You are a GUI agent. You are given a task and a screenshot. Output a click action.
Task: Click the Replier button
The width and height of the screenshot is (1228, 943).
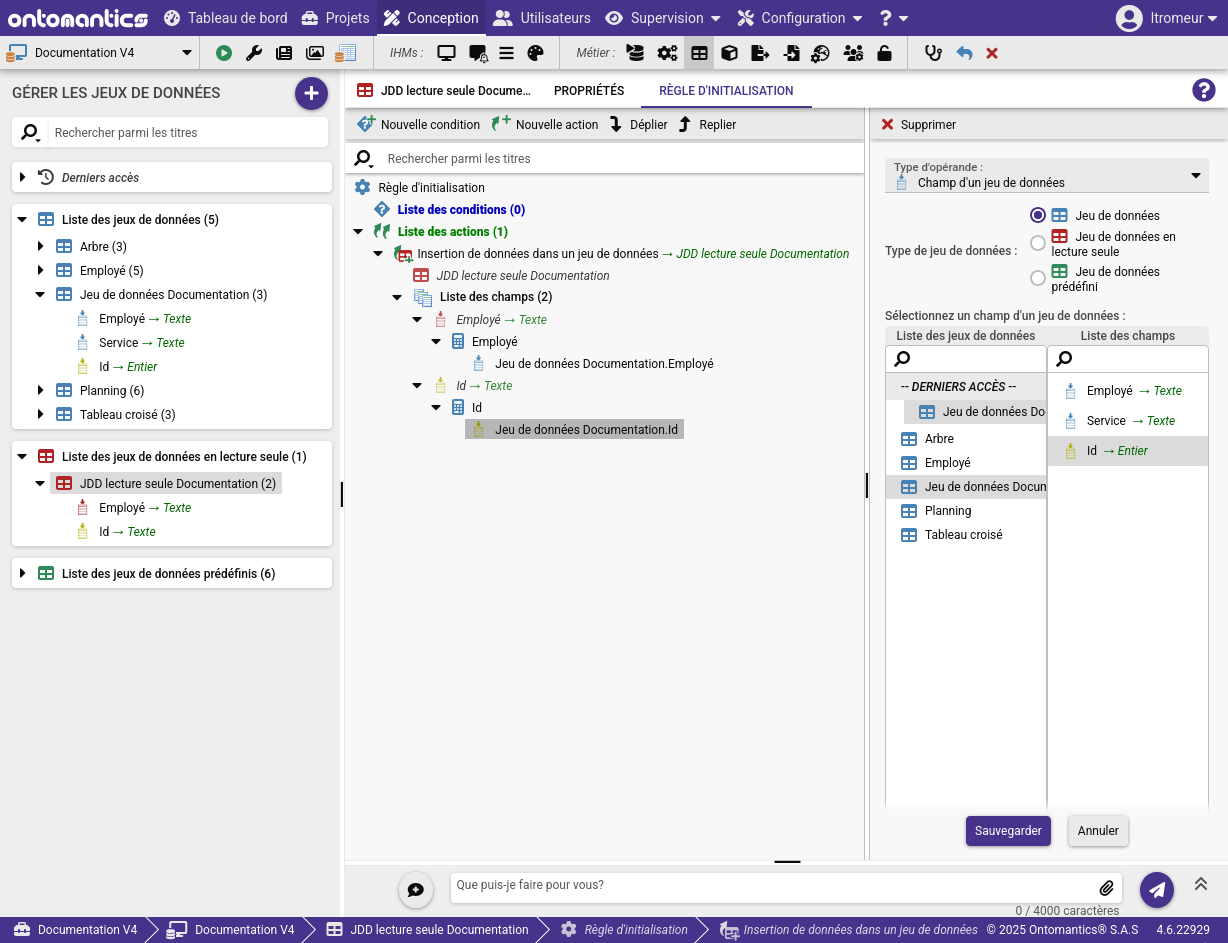click(707, 125)
